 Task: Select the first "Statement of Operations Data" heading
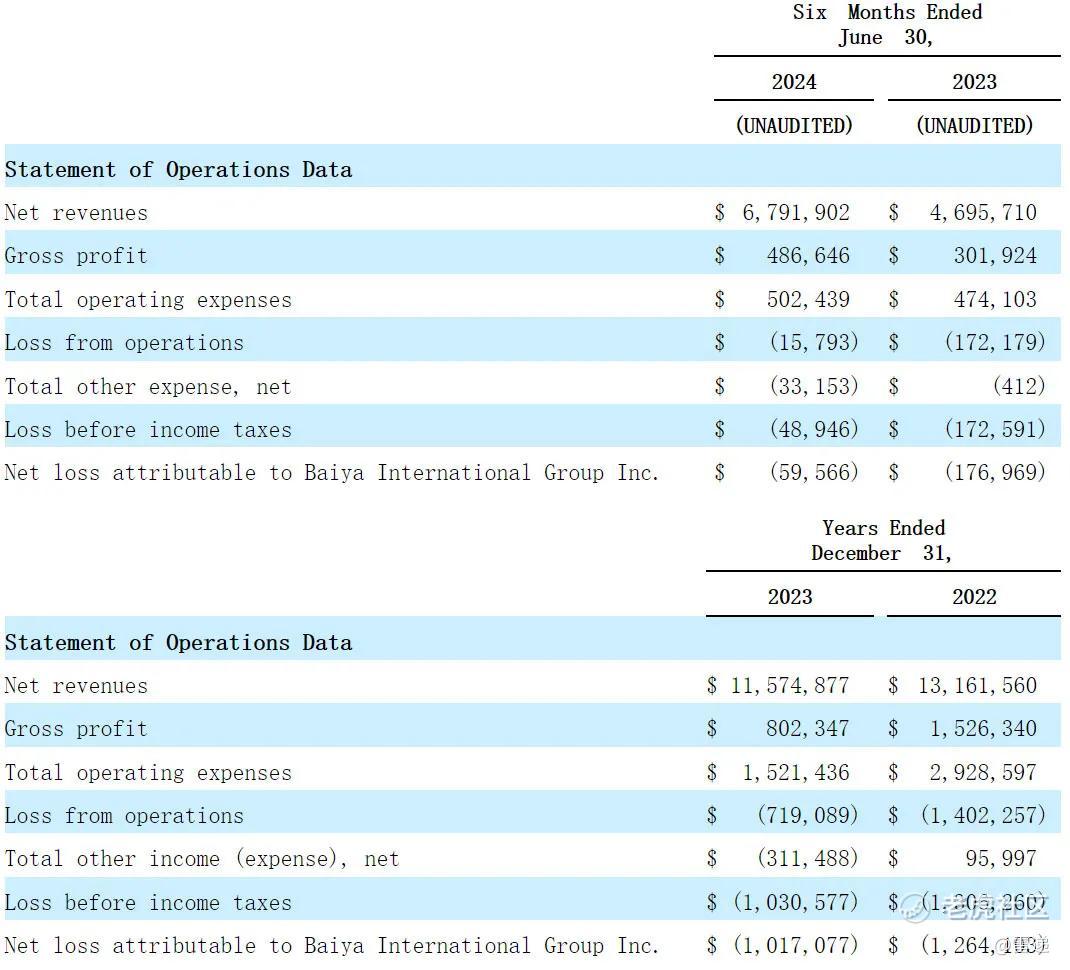(x=179, y=169)
